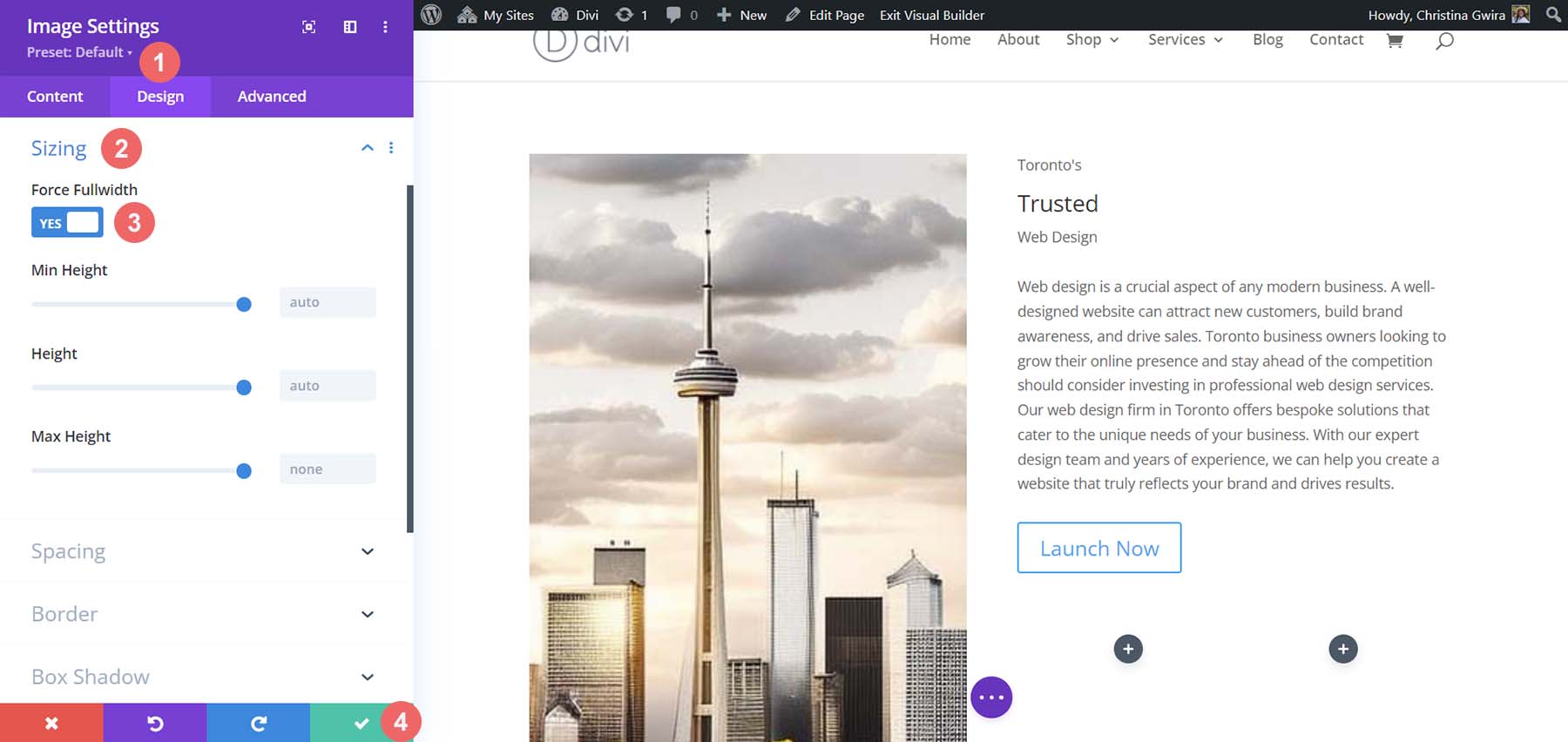Viewport: 1568px width, 742px height.
Task: Click the purple undo arrow button
Action: (155, 723)
